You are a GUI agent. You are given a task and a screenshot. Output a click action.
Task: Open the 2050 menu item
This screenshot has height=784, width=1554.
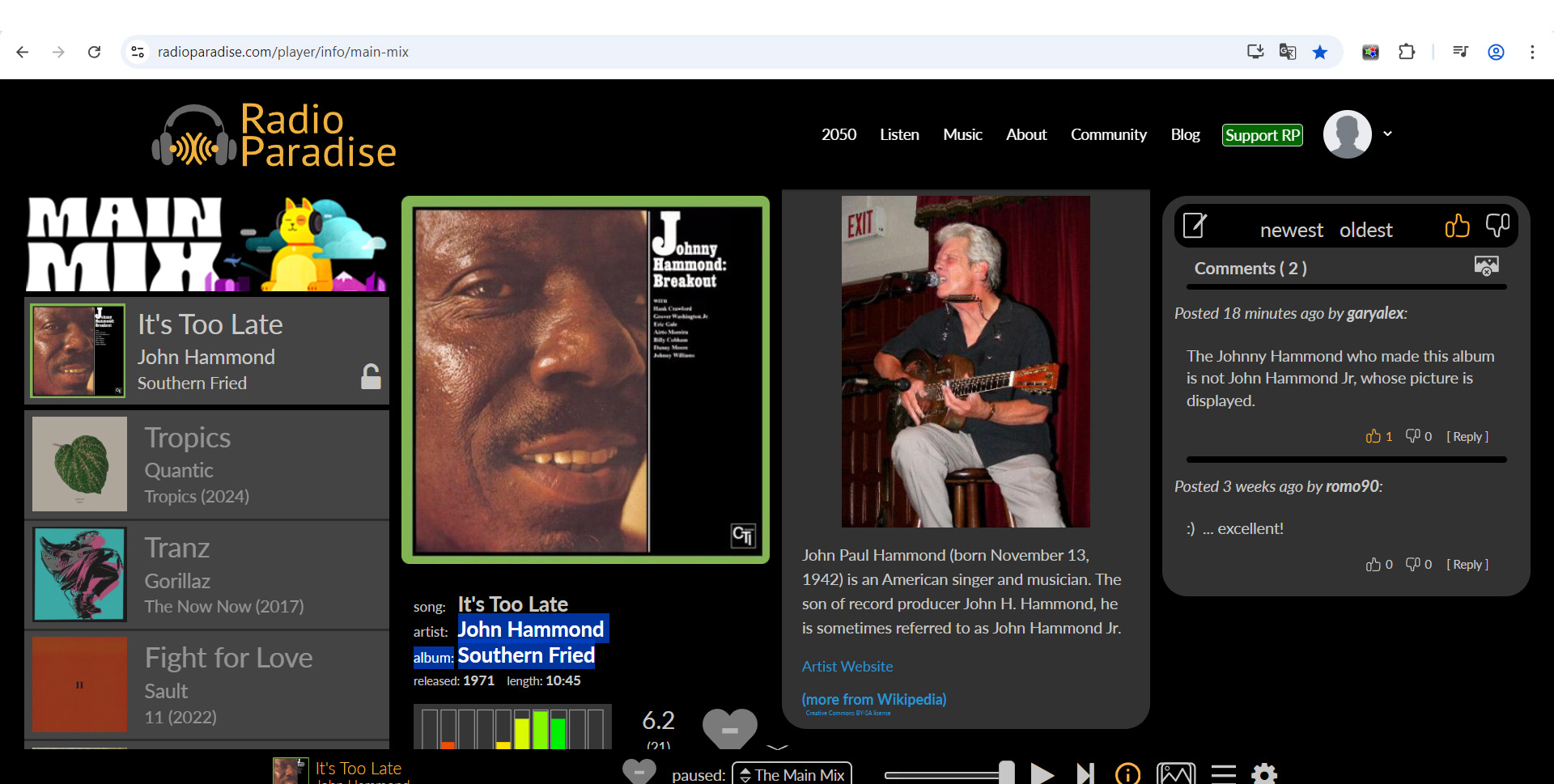coord(839,134)
